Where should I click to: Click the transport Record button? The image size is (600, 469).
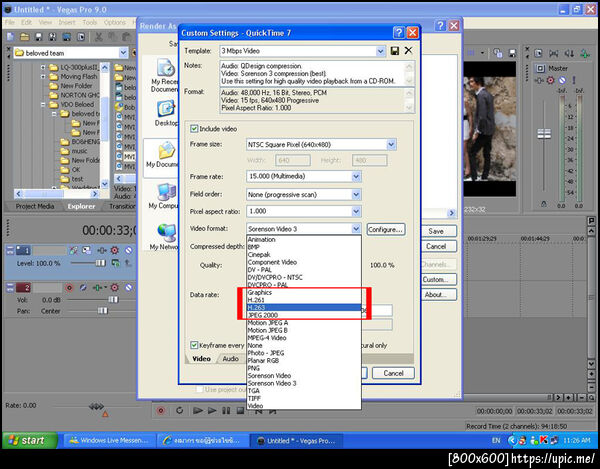click(x=161, y=410)
